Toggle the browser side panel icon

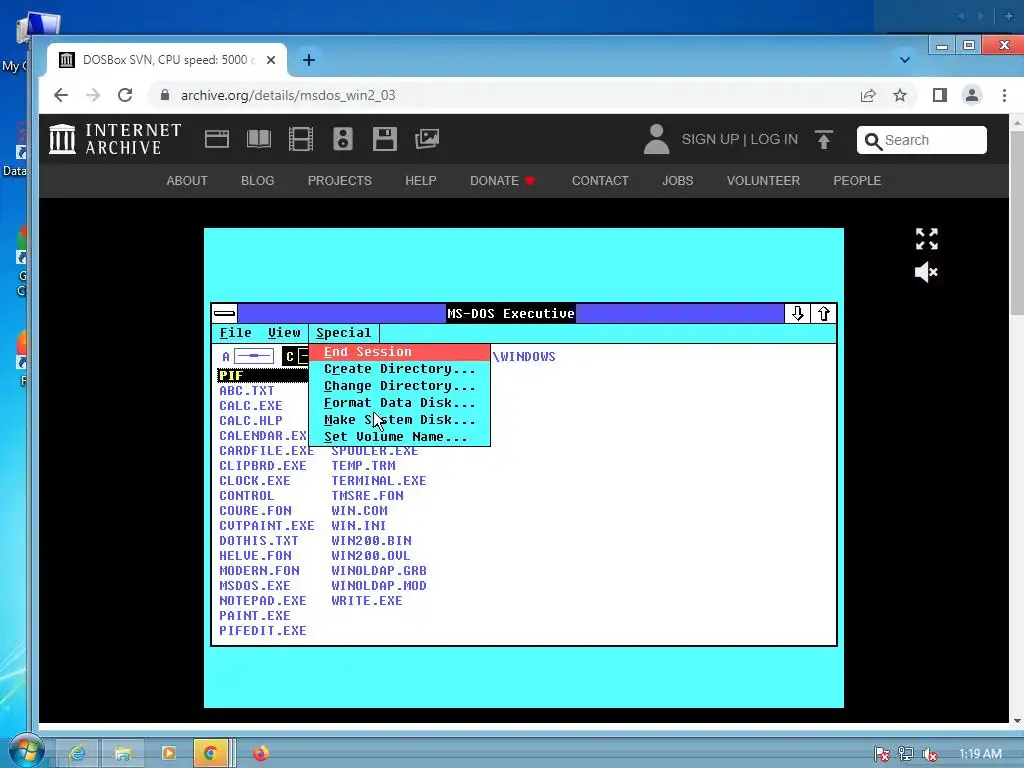[940, 95]
